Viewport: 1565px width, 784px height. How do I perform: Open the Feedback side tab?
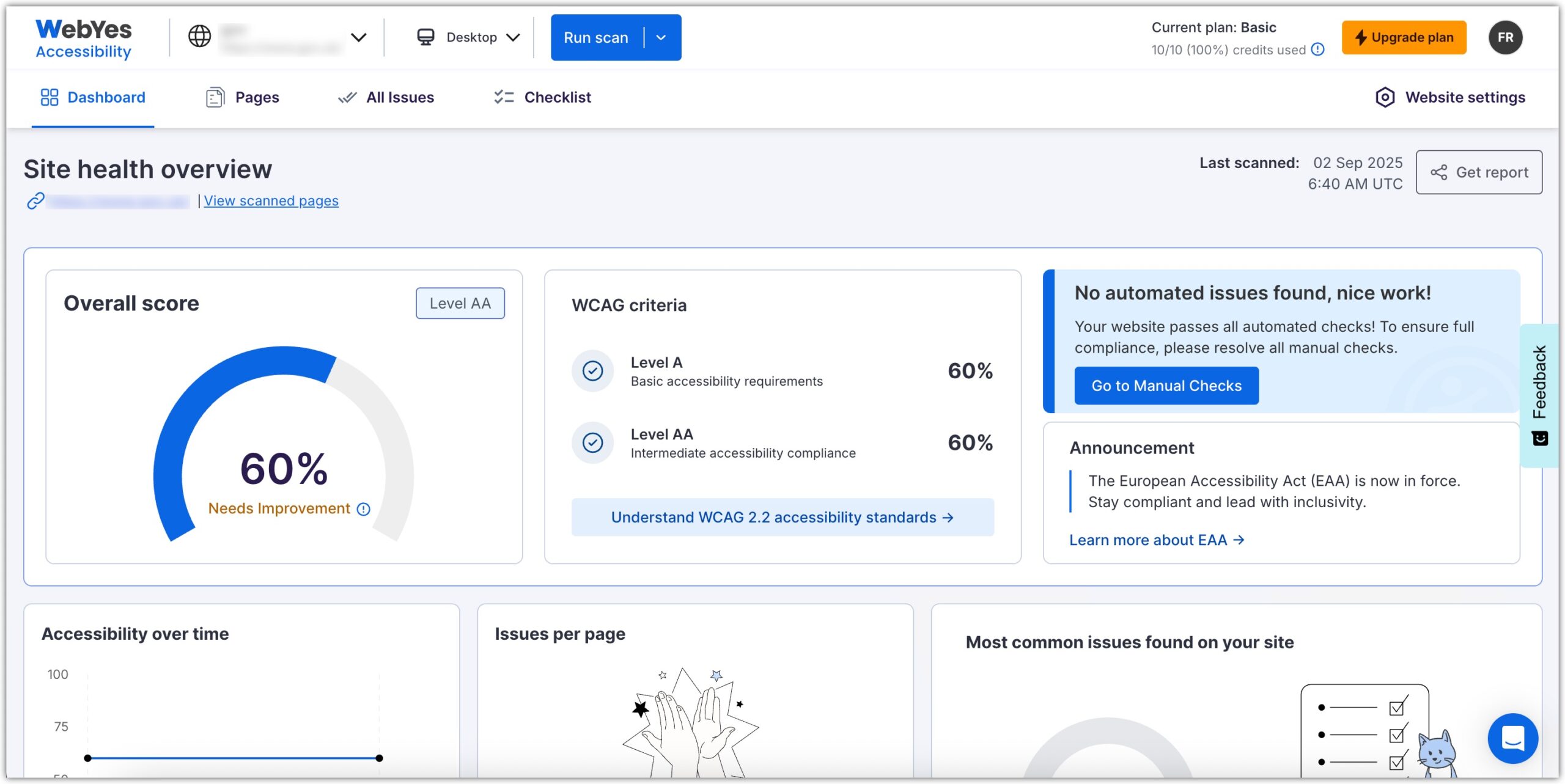[1540, 395]
